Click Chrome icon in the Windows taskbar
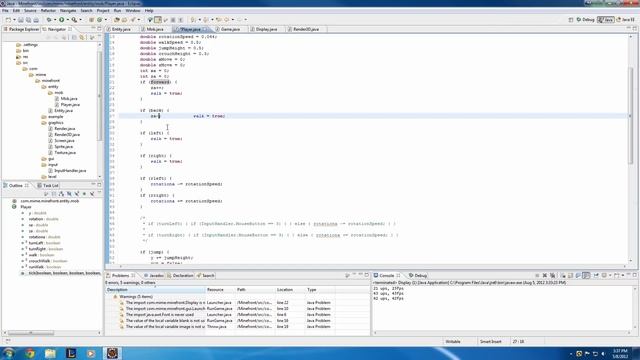Viewport: 640px width, 360px height. 30,353
